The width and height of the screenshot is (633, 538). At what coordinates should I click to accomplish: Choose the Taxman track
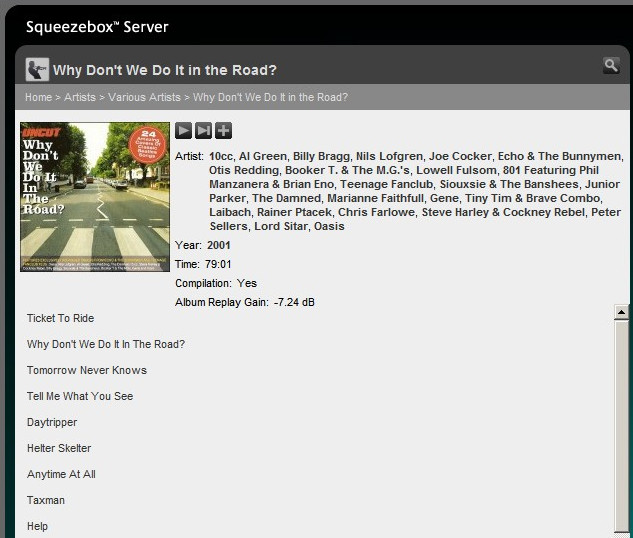[46, 500]
